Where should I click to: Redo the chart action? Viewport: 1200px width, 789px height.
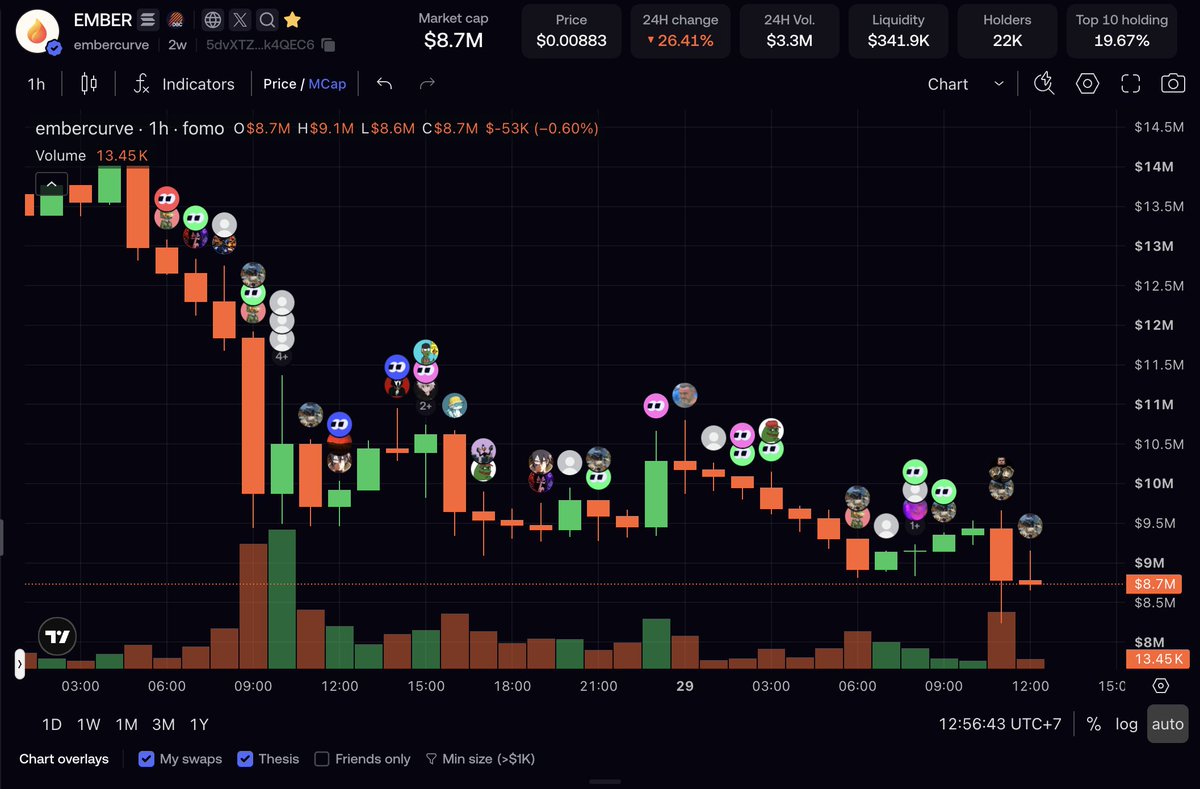pos(427,84)
